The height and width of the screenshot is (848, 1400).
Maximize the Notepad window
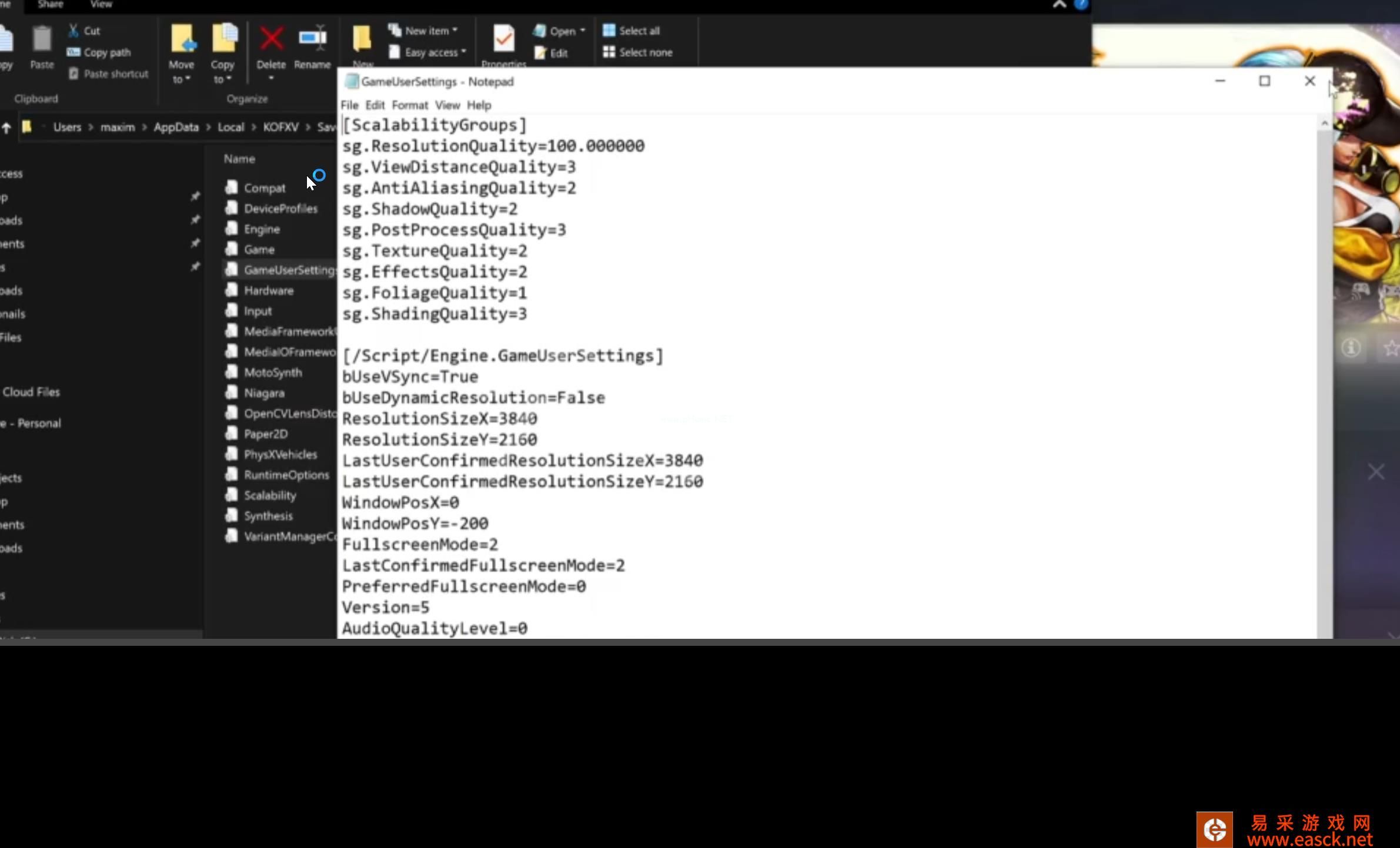click(x=1265, y=81)
